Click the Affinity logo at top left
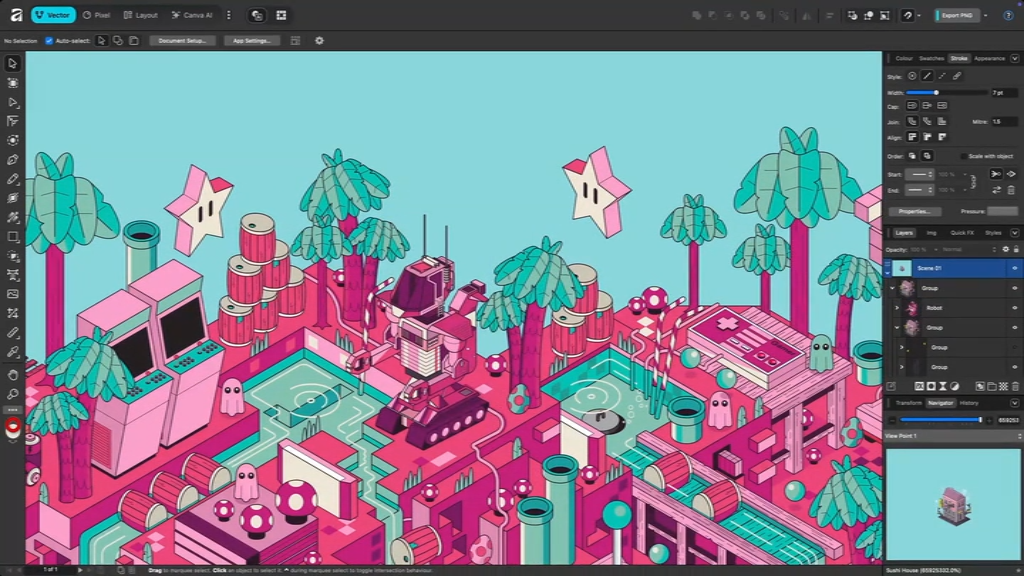The image size is (1024, 576). point(16,15)
